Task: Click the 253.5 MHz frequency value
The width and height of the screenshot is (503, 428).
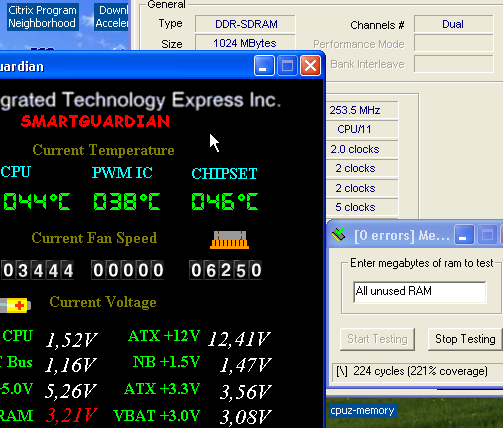Action: (362, 110)
